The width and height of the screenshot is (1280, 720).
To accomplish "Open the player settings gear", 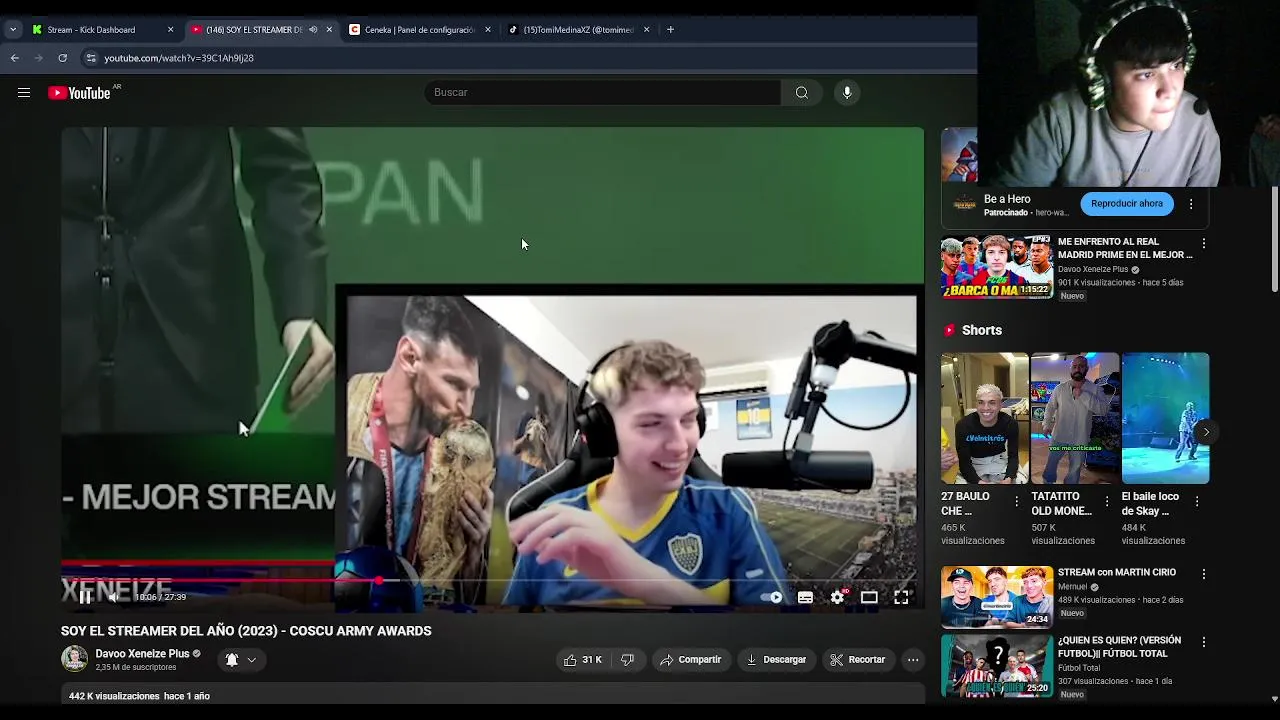I will pyautogui.click(x=838, y=597).
